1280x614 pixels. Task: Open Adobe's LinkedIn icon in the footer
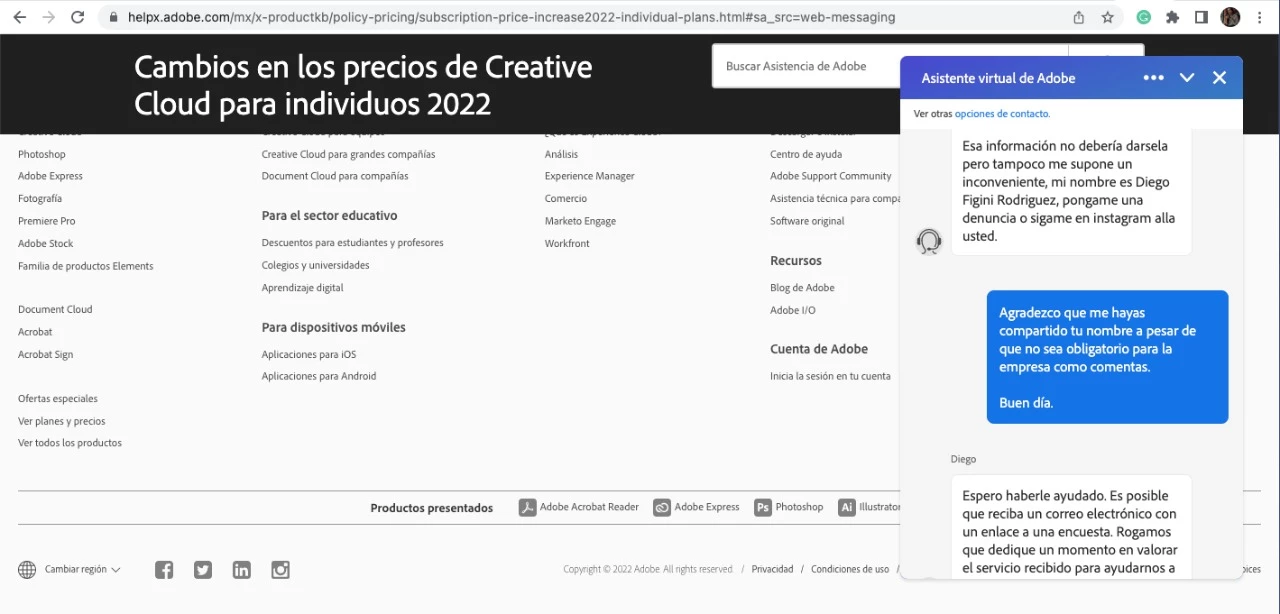tap(242, 570)
